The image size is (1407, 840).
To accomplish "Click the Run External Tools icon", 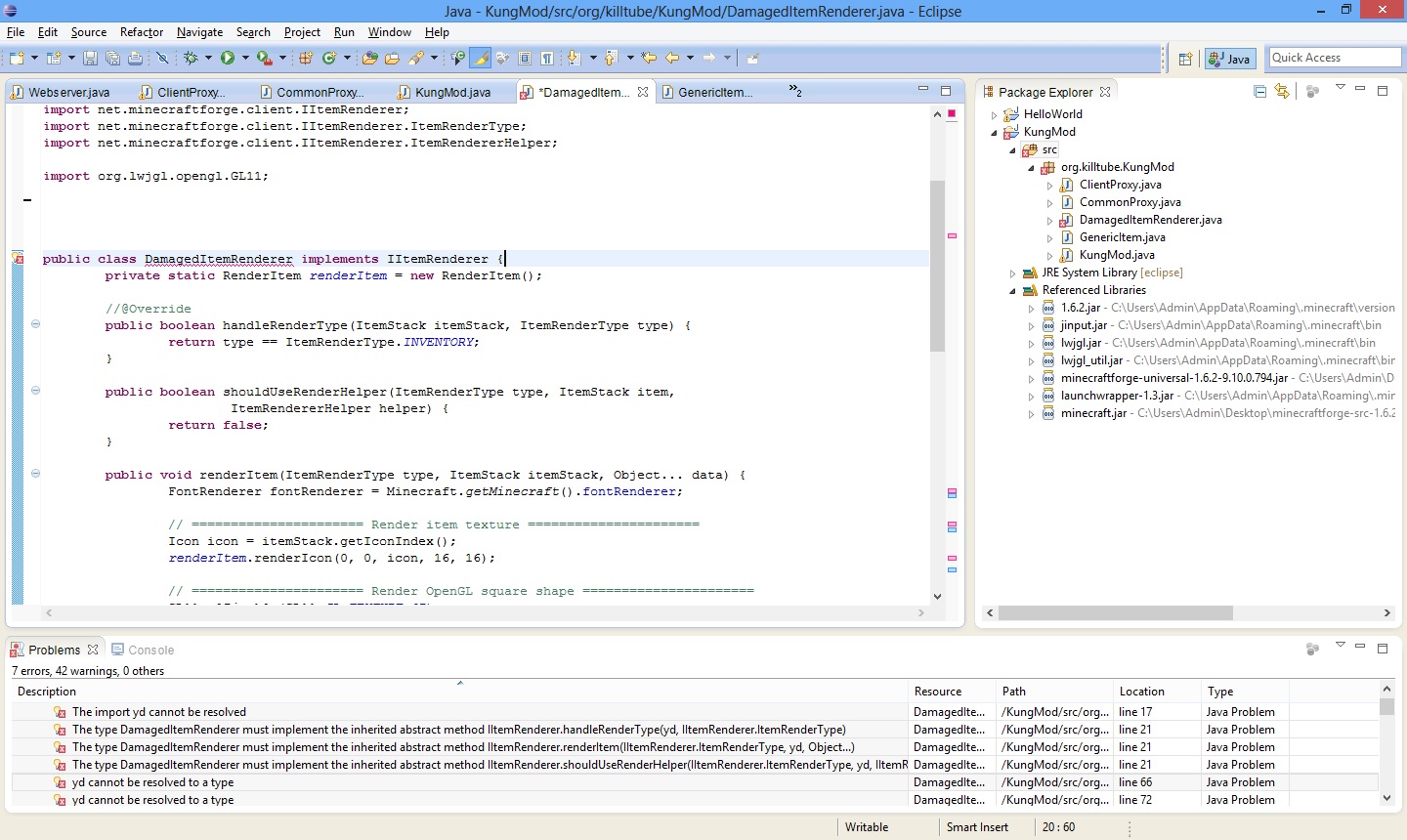I will (x=264, y=59).
